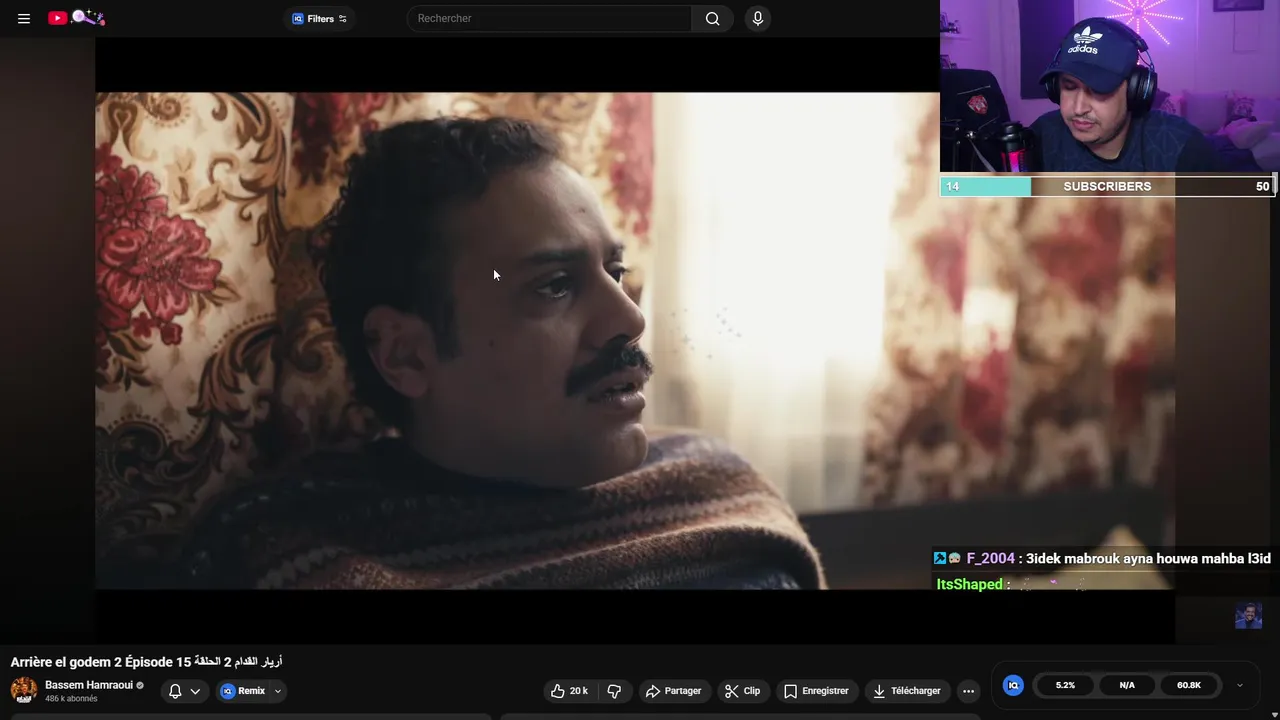Click Enregistrer to save the video
The width and height of the screenshot is (1280, 720).
(x=816, y=691)
